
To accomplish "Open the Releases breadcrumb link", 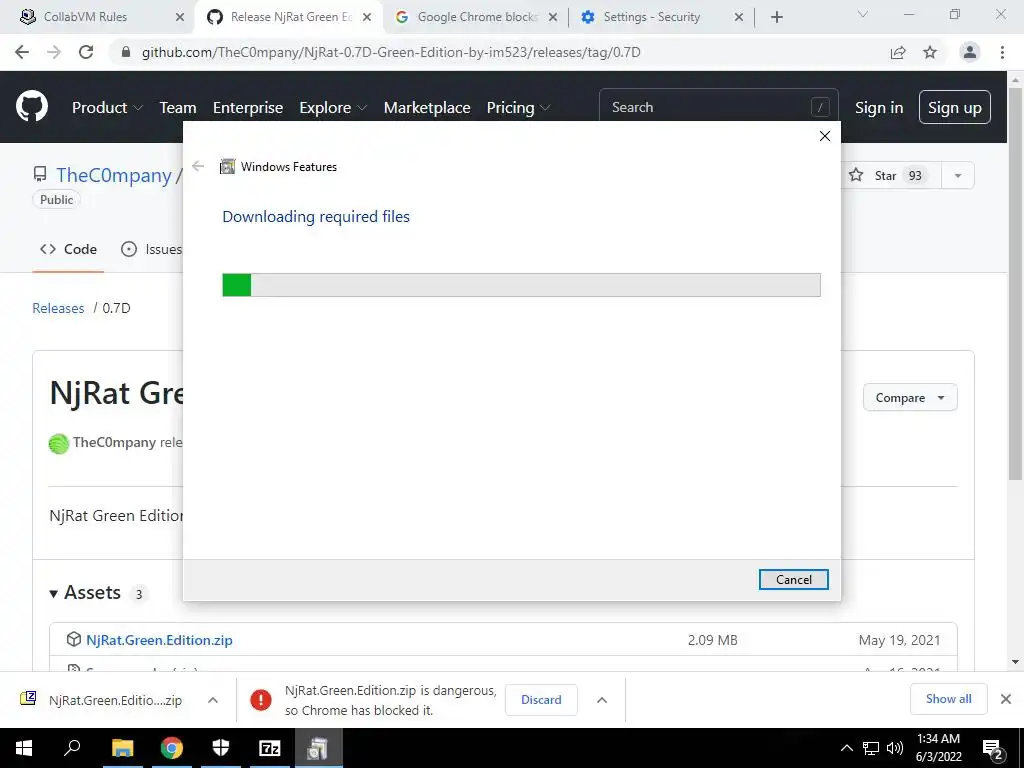I will tap(58, 308).
